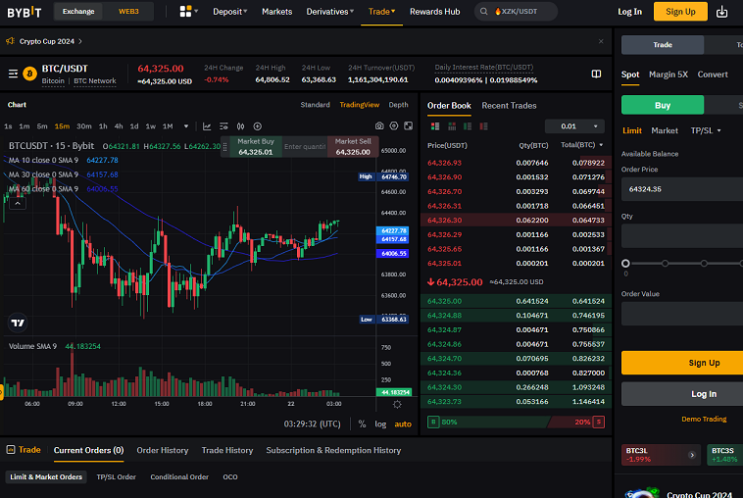Open the apps grid menu icon

pyautogui.click(x=186, y=11)
